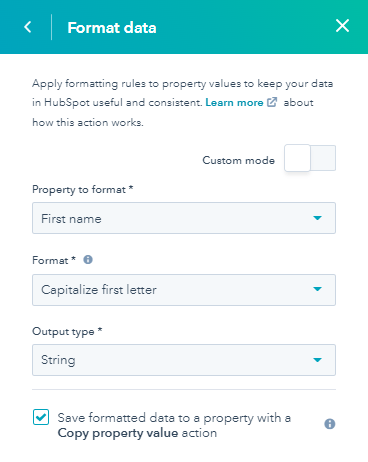Viewport: 368px width, 462px height.
Task: Click the Save formatted data label text
Action: click(x=174, y=418)
